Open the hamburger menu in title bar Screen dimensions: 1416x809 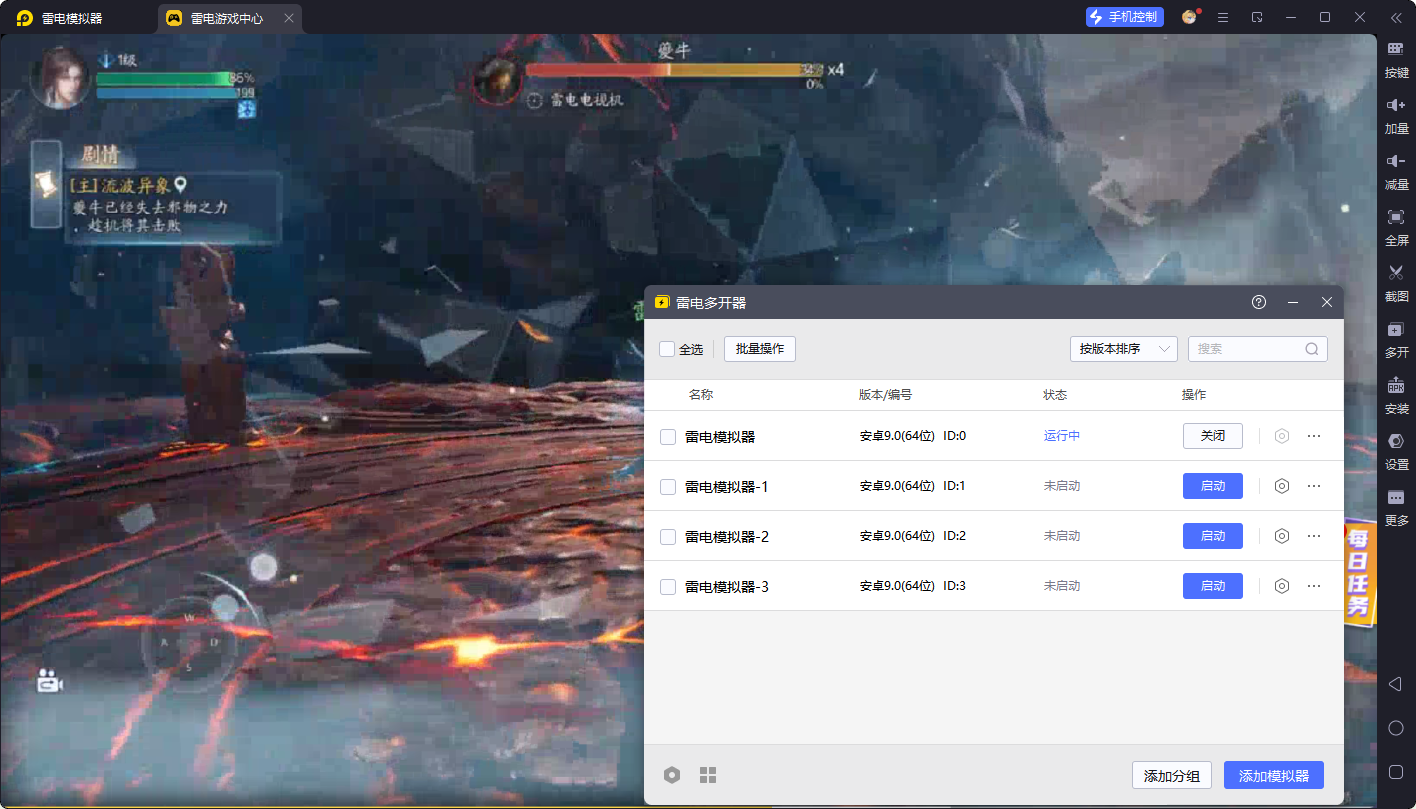[x=1223, y=17]
